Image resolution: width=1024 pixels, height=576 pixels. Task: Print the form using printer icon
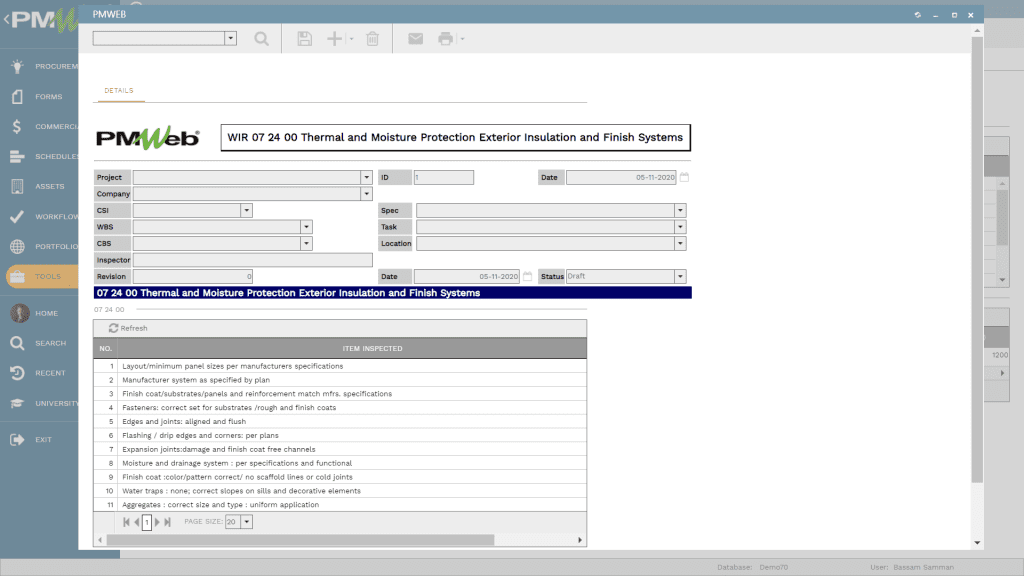pyautogui.click(x=445, y=39)
